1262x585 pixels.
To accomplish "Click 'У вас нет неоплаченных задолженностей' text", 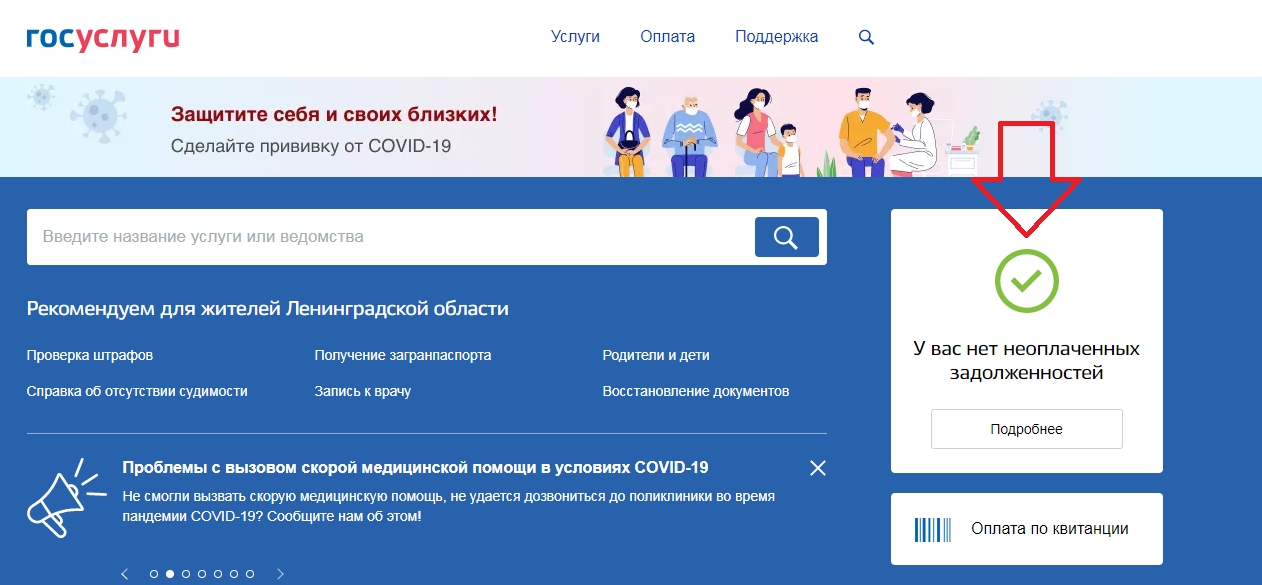I will click(x=1026, y=361).
